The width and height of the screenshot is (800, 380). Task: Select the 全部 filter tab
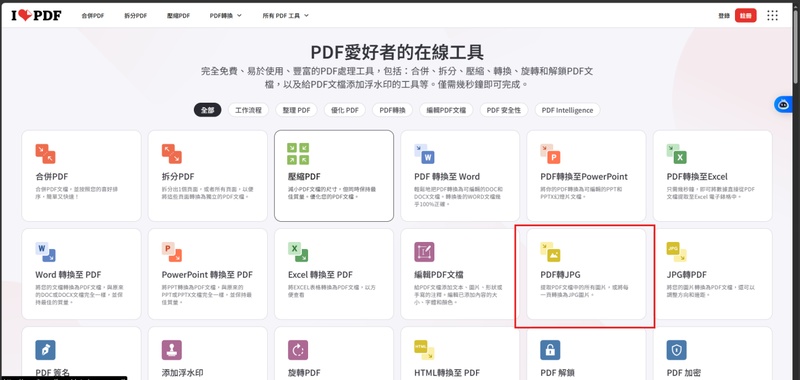point(207,110)
